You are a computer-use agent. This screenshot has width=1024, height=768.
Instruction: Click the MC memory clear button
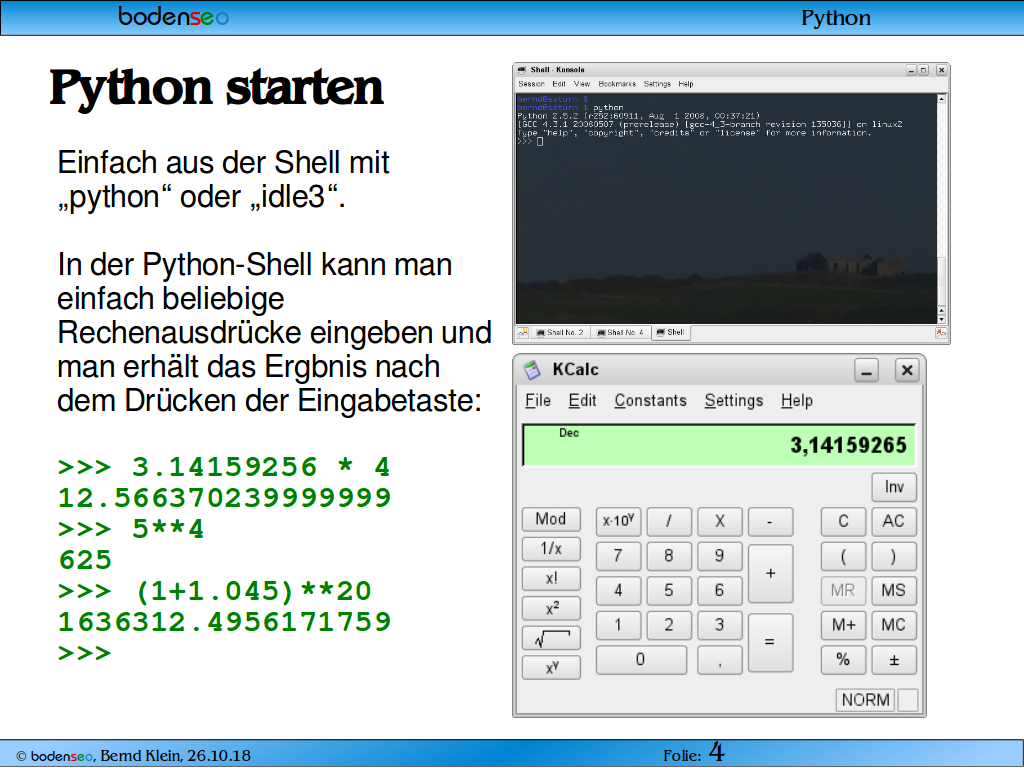[894, 625]
